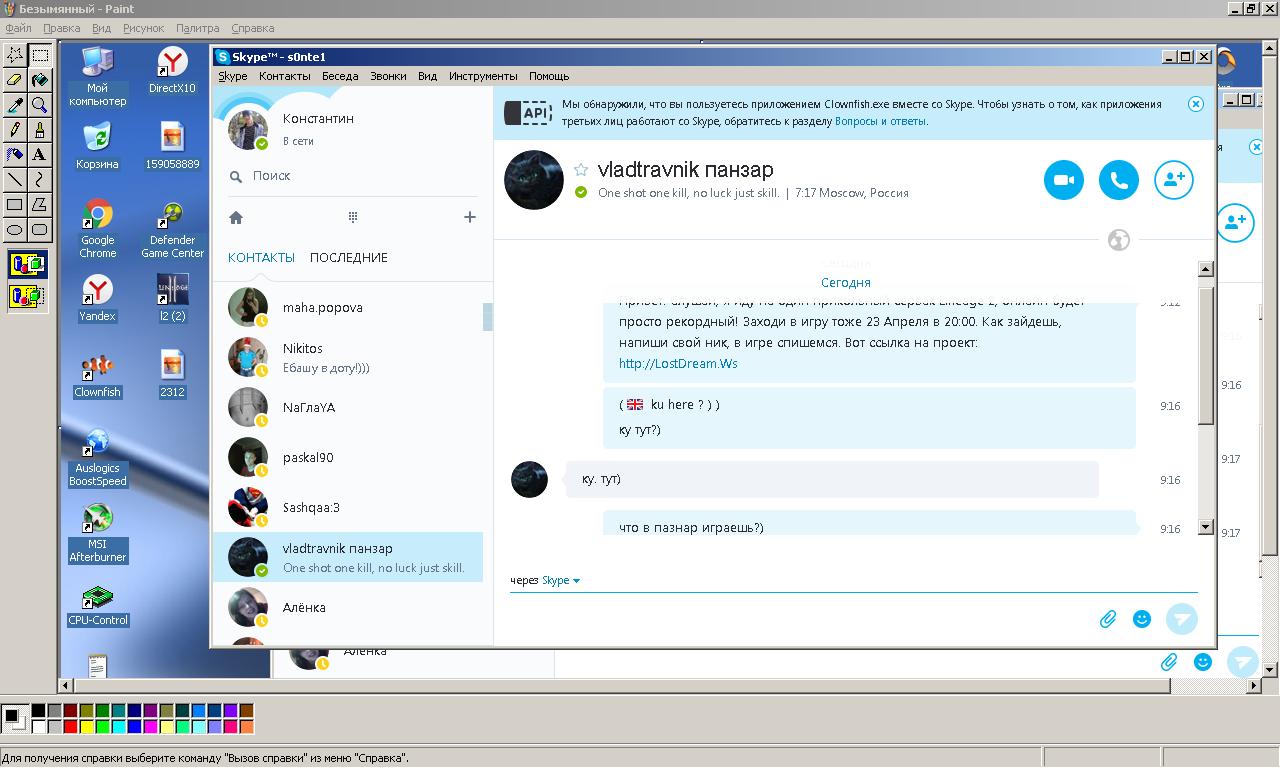Start a voice call with vladtravnik

pyautogui.click(x=1119, y=180)
